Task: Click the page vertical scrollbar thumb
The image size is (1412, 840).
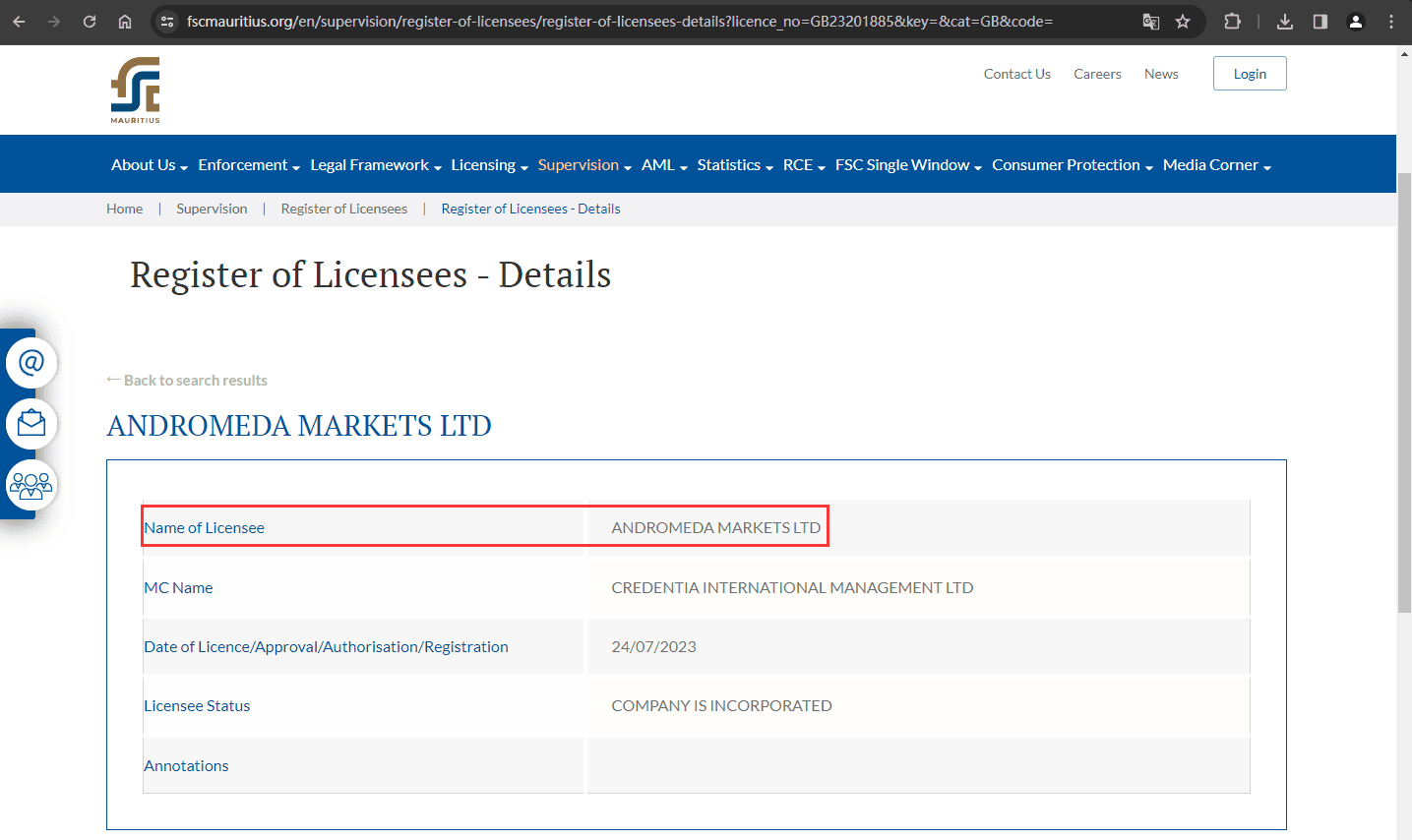Action: tap(1404, 393)
